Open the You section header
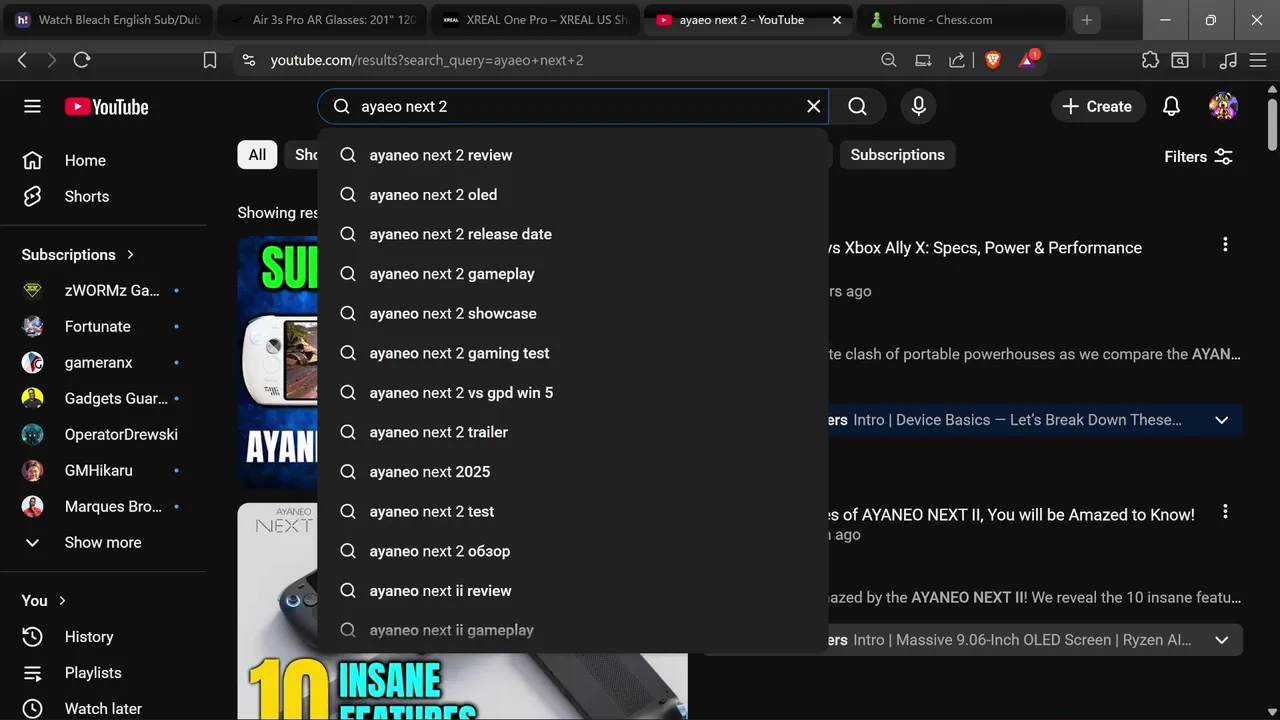The image size is (1280, 720). point(44,600)
